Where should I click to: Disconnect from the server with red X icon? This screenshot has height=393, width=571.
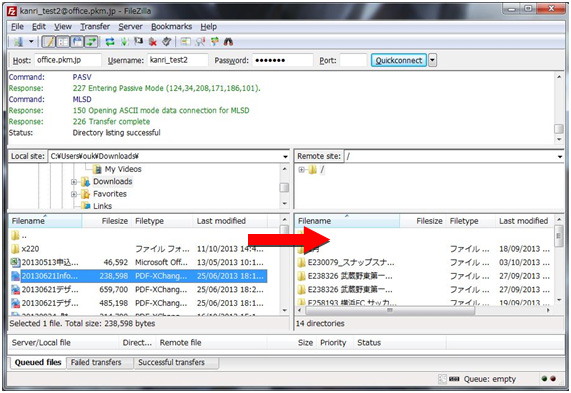[x=153, y=42]
